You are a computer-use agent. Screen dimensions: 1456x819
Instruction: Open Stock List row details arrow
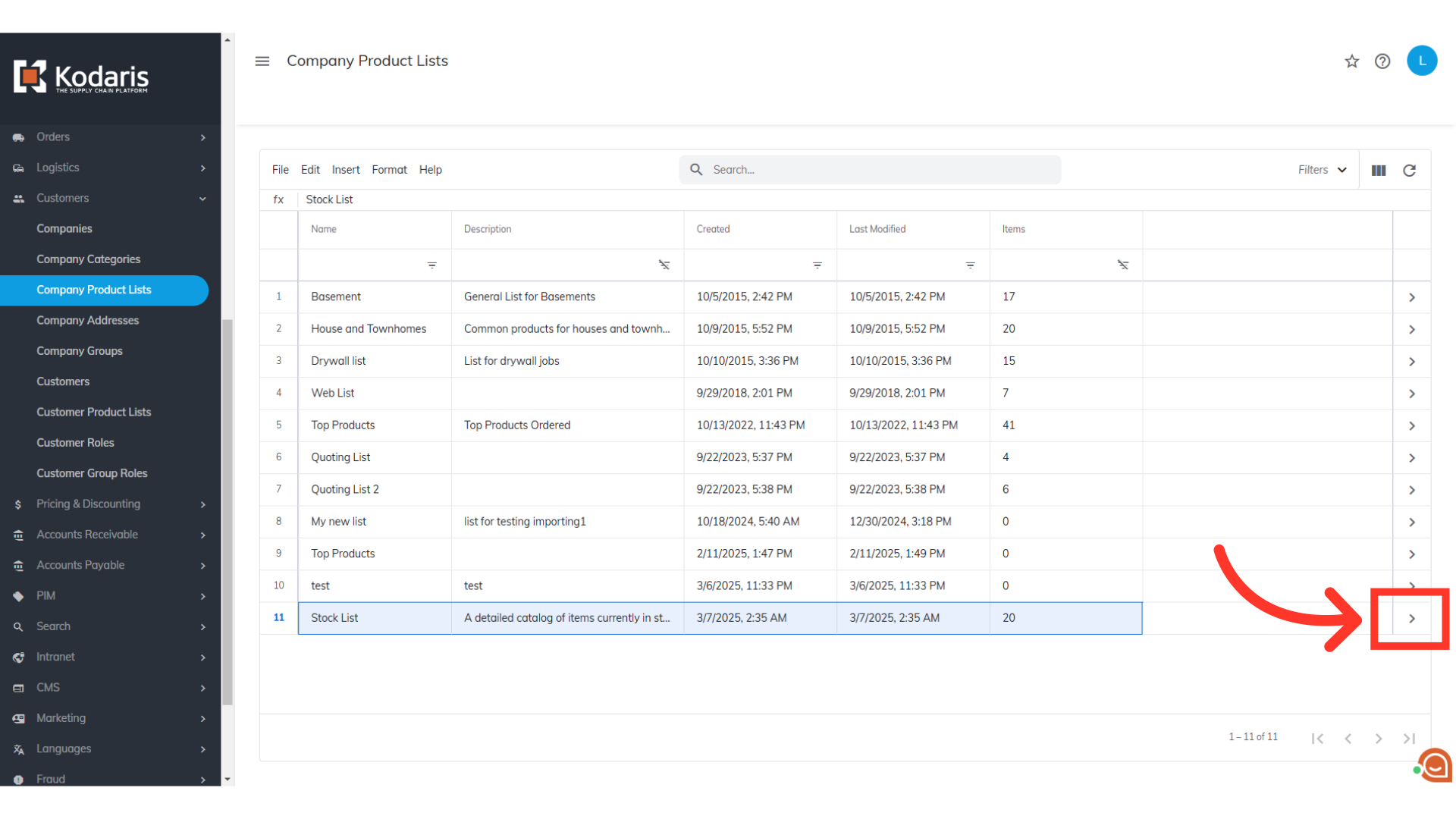coord(1411,619)
